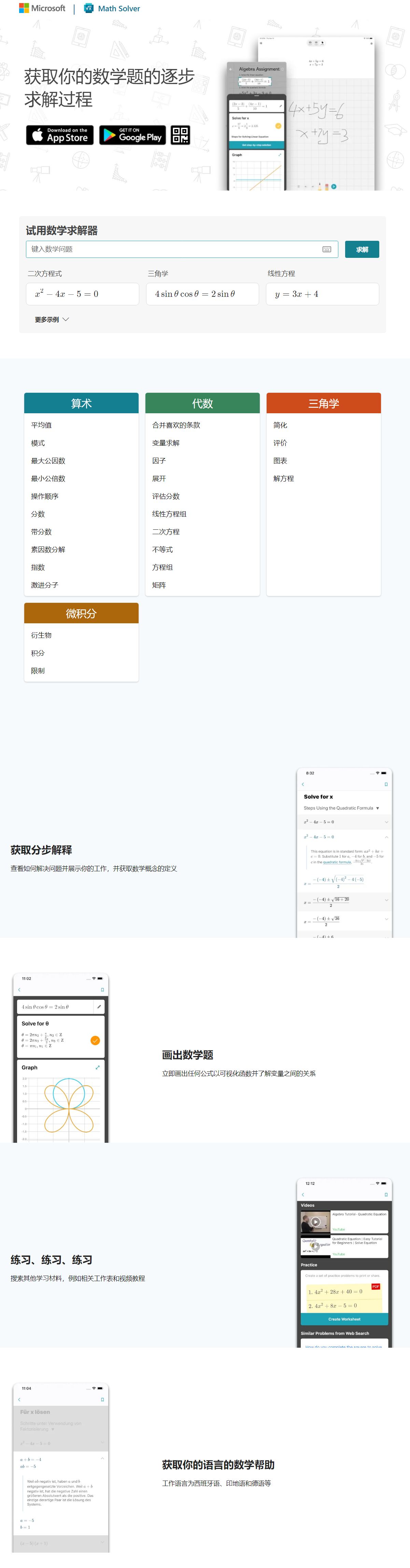This screenshot has height=1568, width=410.
Task: Open the 积分 topic
Action: click(x=38, y=653)
